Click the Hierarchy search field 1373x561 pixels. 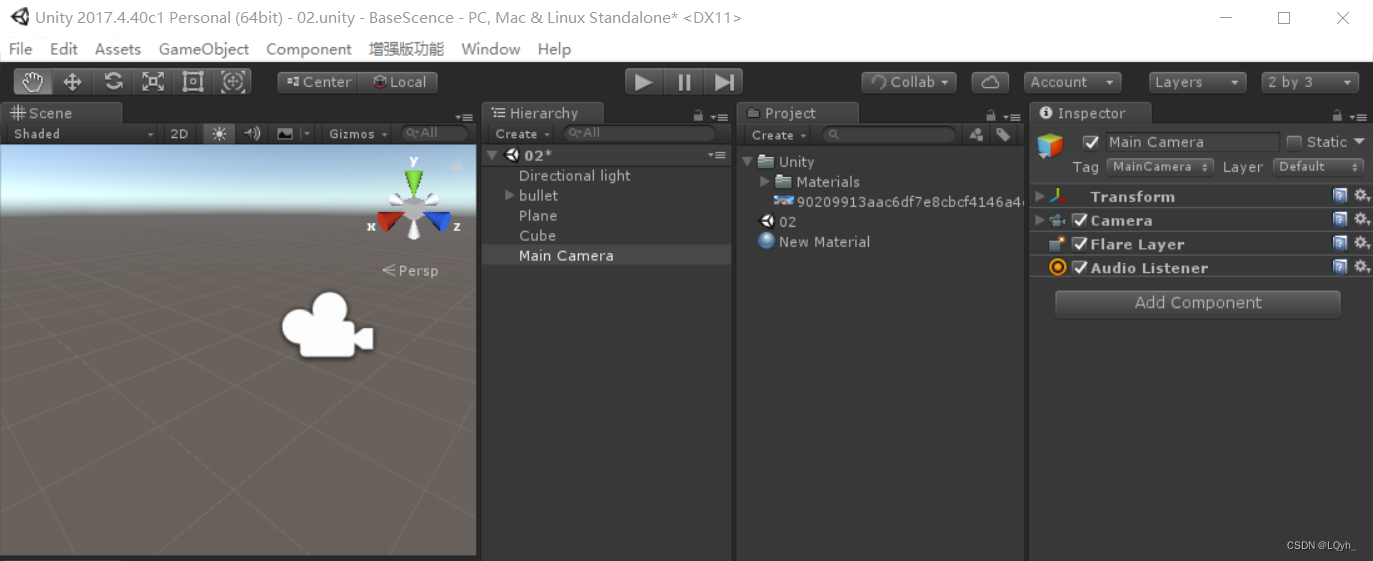[640, 133]
